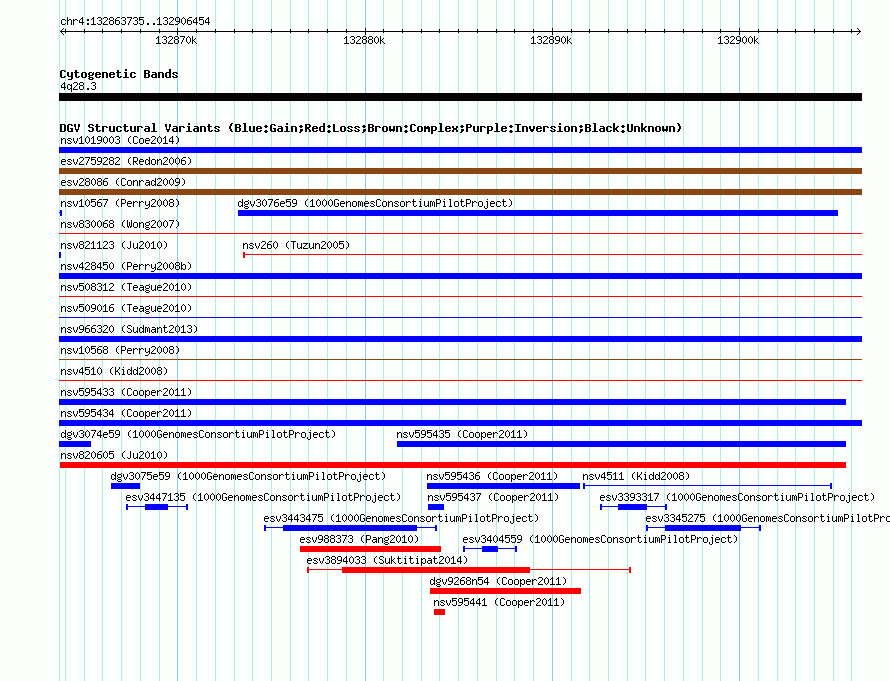This screenshot has width=890, height=681.
Task: Click esv3404559 variant label
Action: pos(600,539)
